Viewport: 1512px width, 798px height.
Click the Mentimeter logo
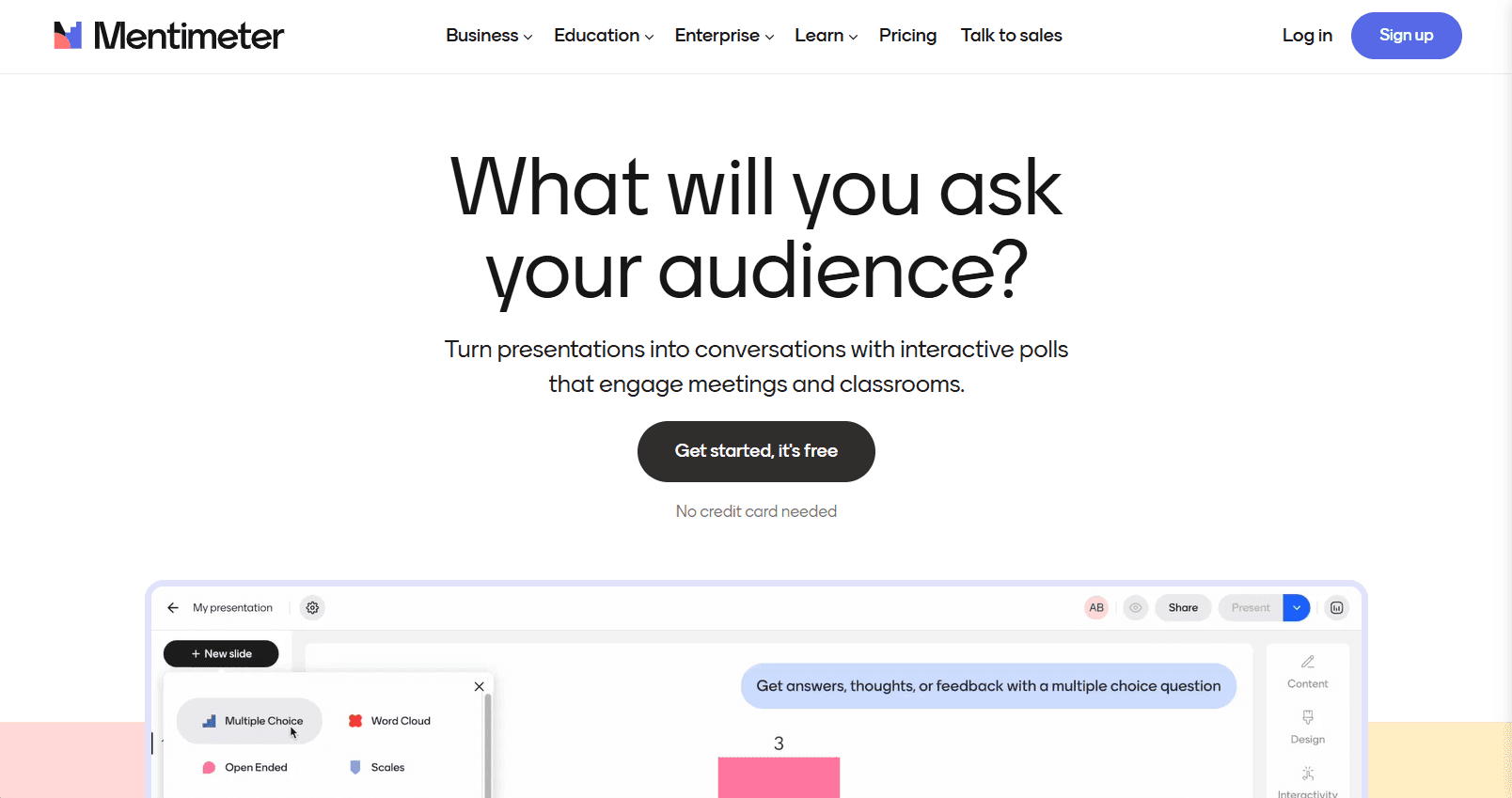click(x=168, y=36)
